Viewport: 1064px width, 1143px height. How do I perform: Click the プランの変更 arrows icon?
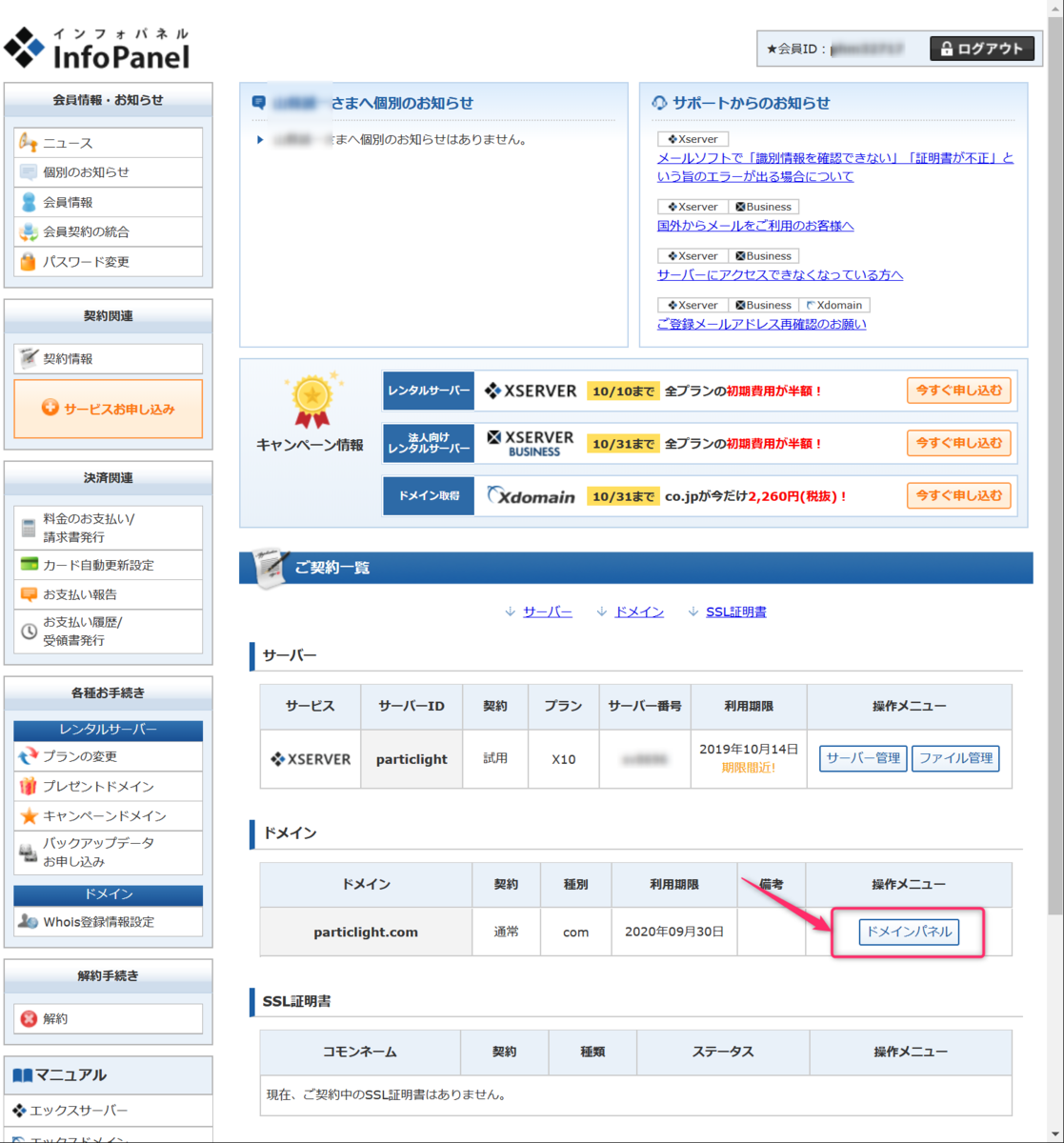pyautogui.click(x=29, y=757)
